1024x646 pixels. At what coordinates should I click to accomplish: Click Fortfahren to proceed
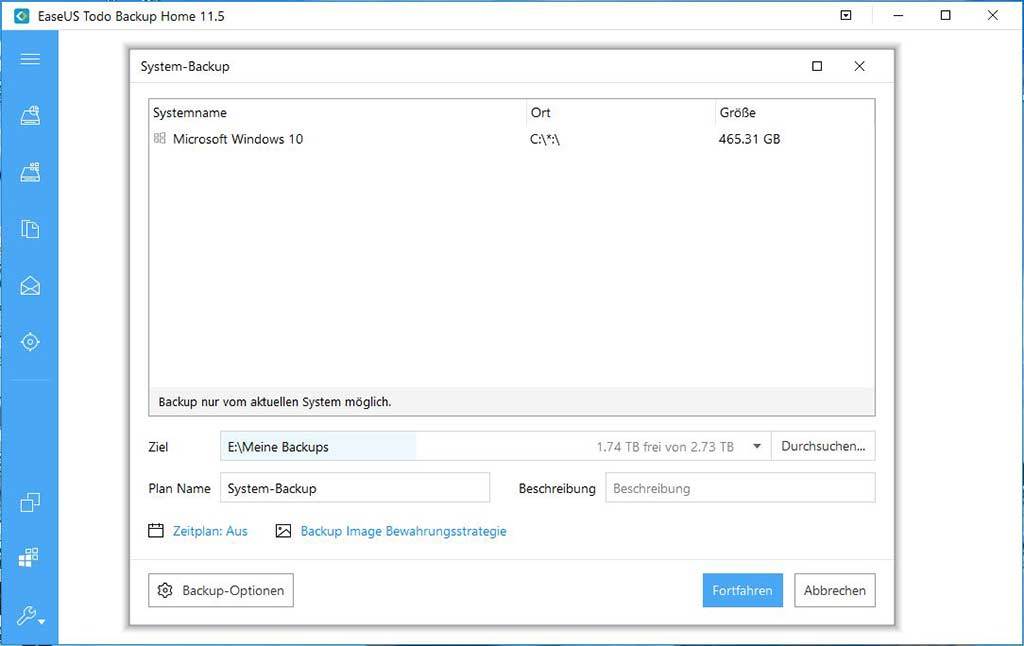point(743,590)
